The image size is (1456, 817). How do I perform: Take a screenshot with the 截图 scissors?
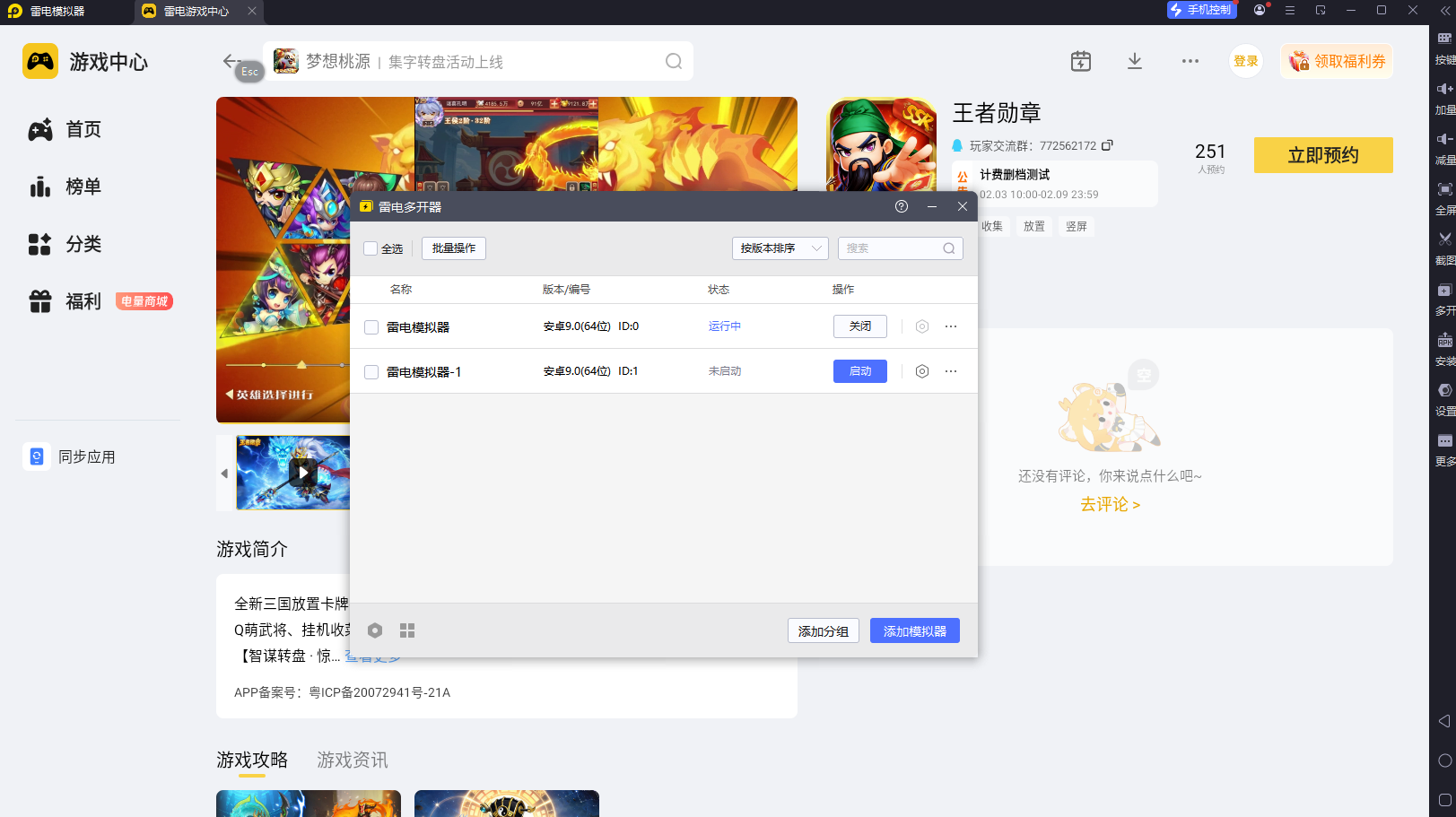coord(1444,239)
